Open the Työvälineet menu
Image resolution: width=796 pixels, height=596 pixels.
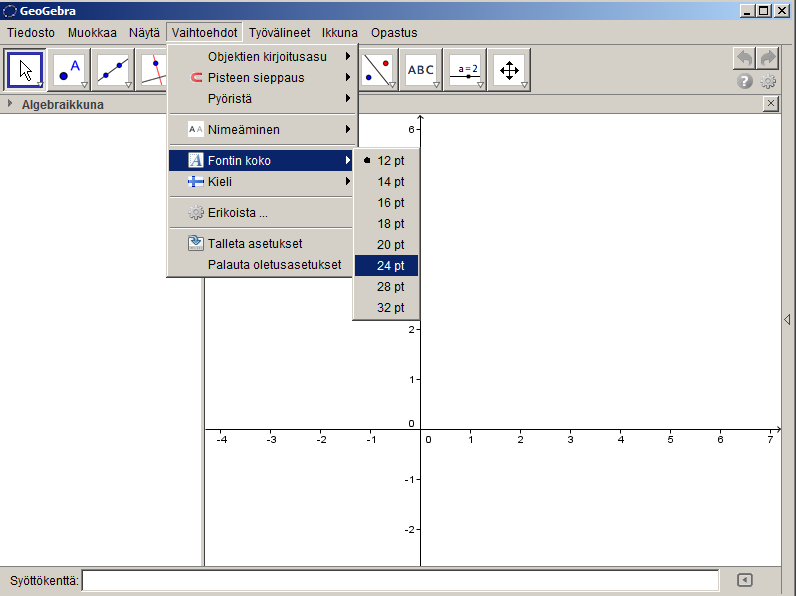click(x=279, y=32)
